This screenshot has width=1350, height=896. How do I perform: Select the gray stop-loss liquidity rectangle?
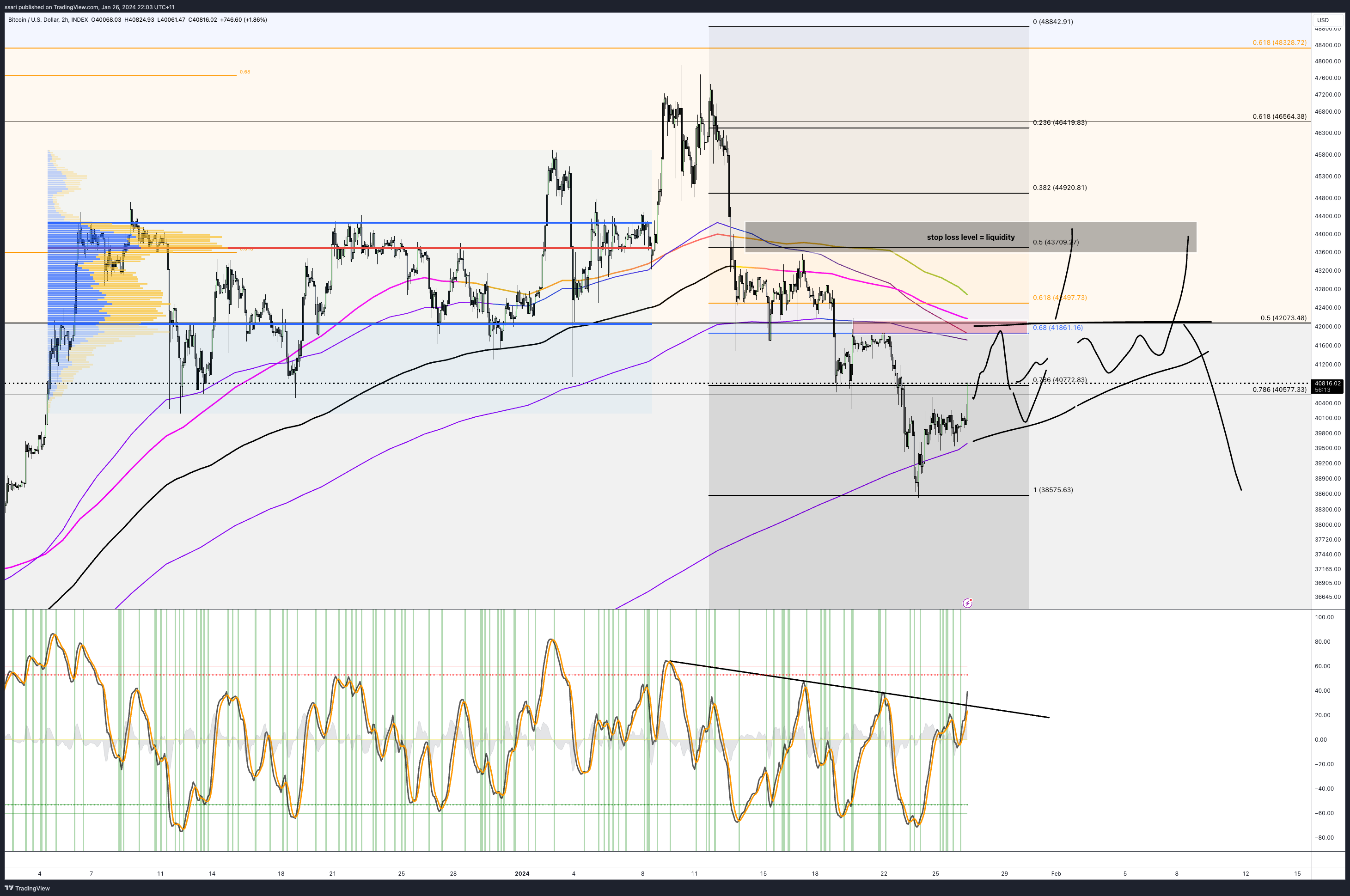tap(971, 237)
